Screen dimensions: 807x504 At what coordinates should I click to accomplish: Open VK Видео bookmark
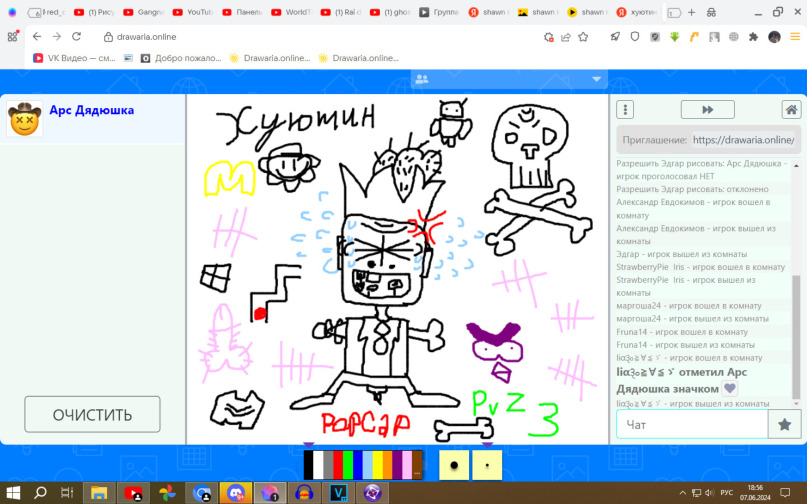74,58
